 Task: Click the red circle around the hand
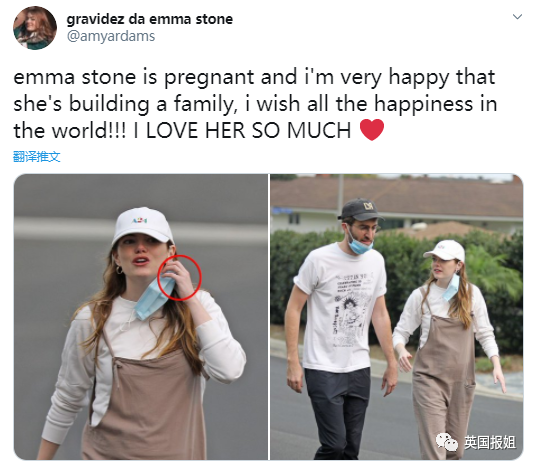(x=179, y=278)
